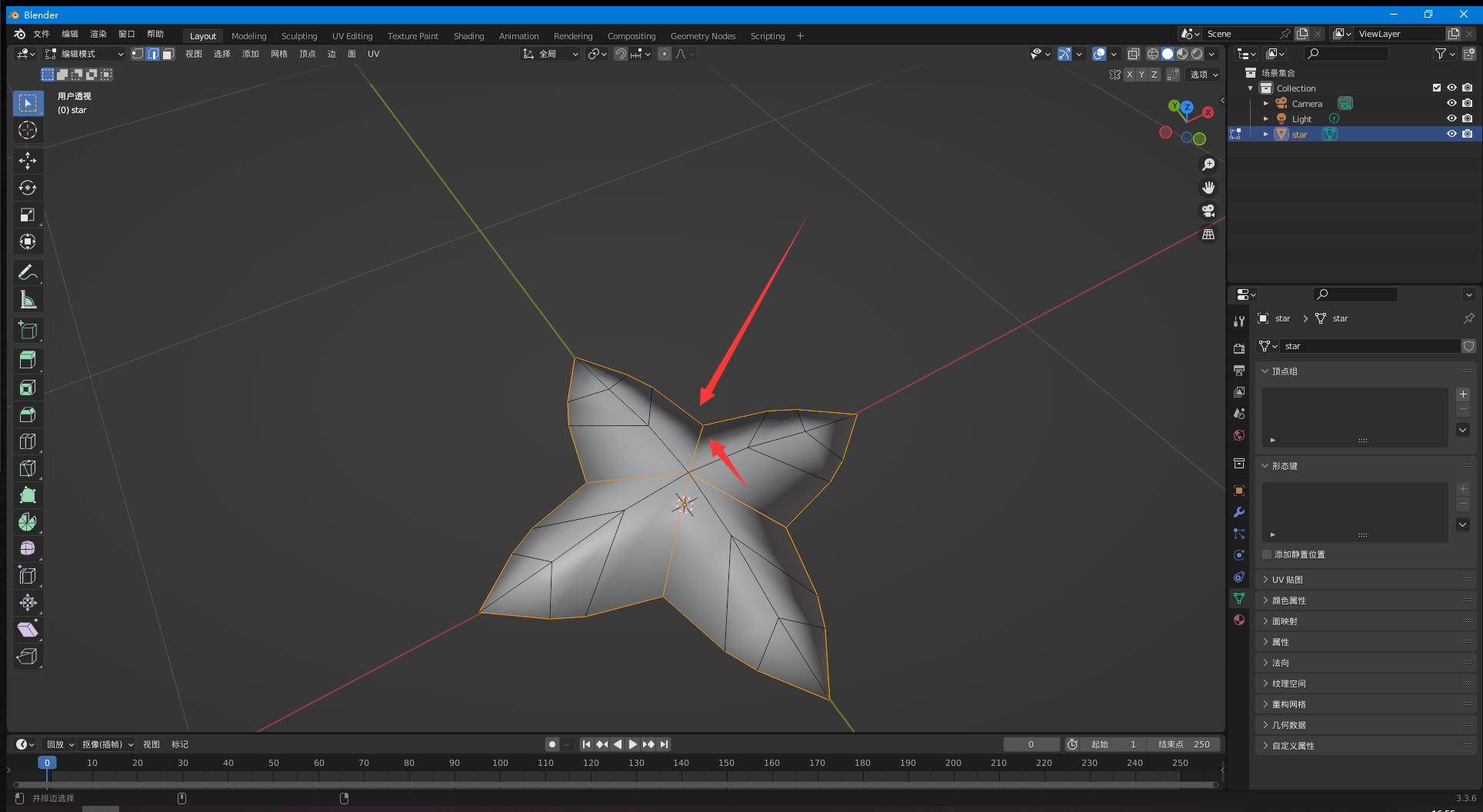Click the 结束点 end frame field

coord(1185,744)
